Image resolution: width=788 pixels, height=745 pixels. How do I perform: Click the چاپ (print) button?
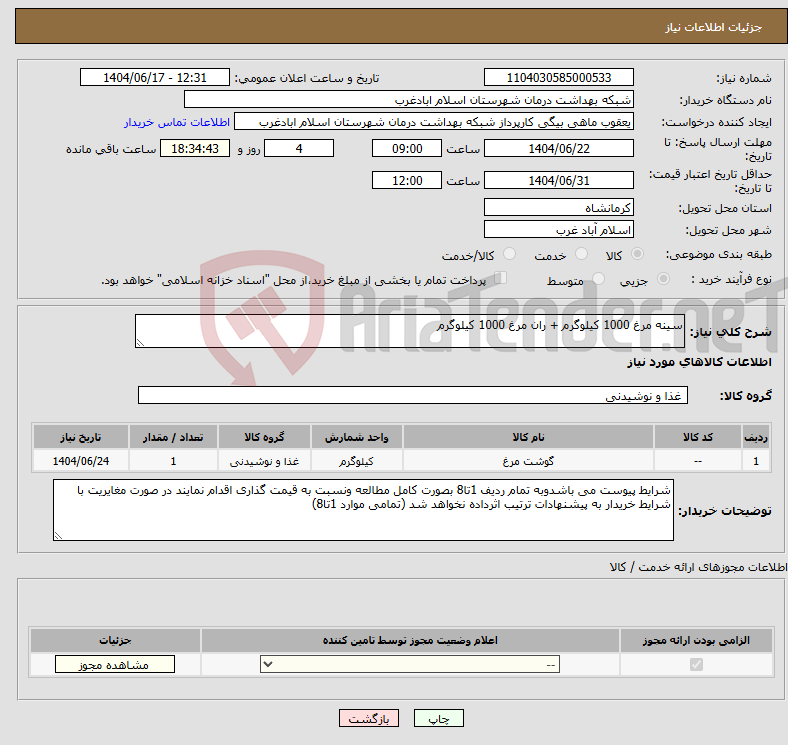pyautogui.click(x=438, y=719)
